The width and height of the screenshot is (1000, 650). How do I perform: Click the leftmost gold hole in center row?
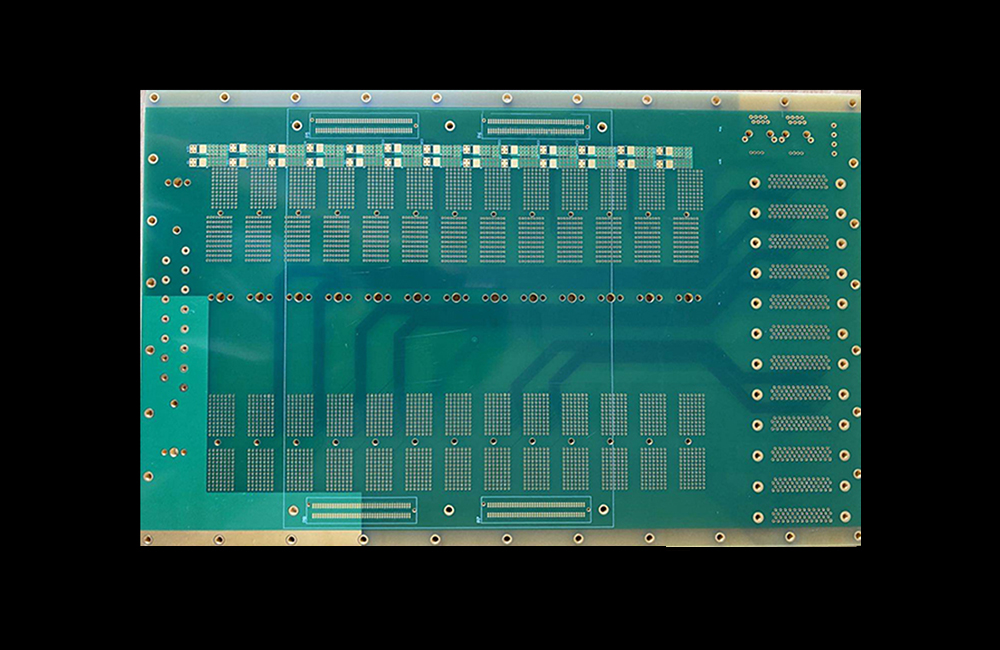212,297
